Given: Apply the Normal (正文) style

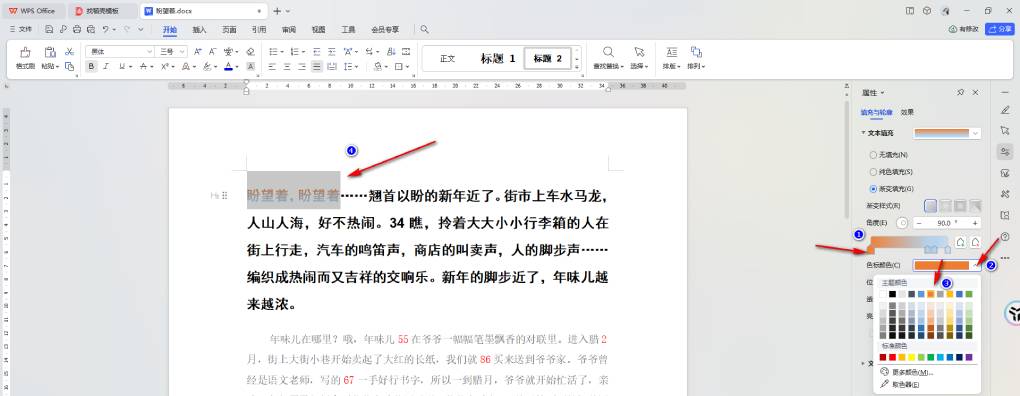Looking at the screenshot, I should pos(448,59).
